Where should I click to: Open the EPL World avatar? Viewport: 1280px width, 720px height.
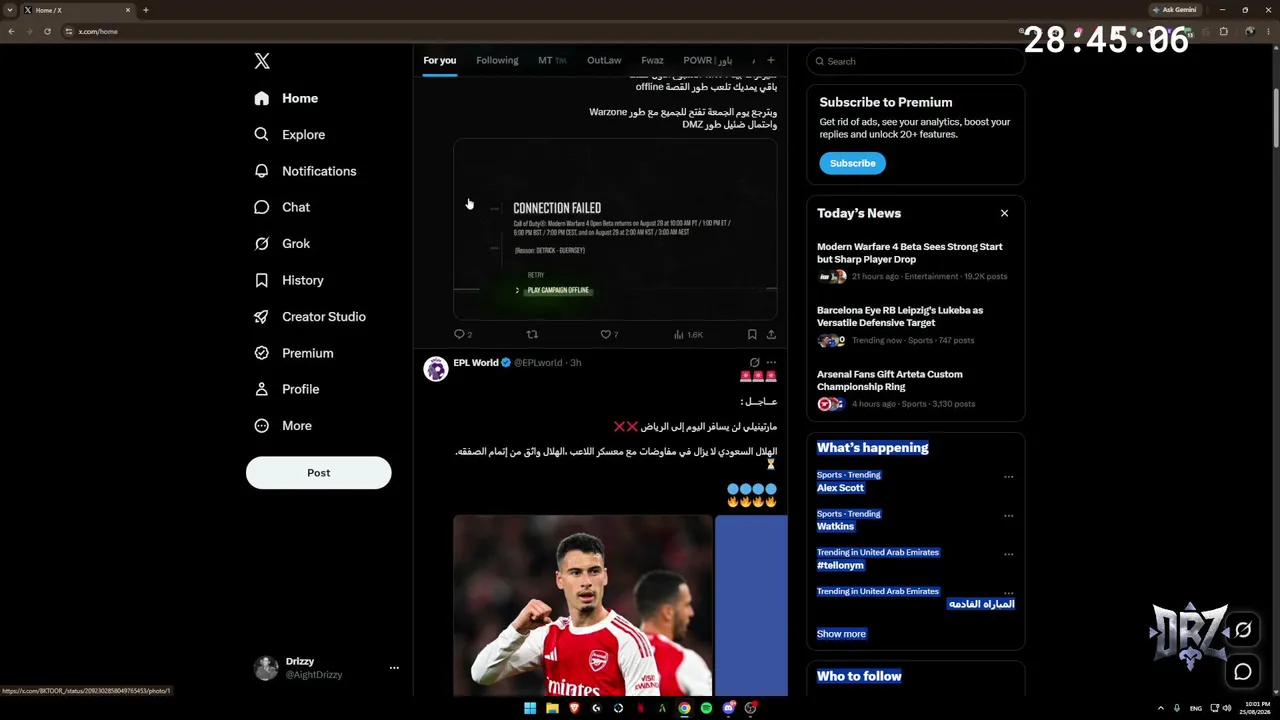[x=436, y=369]
